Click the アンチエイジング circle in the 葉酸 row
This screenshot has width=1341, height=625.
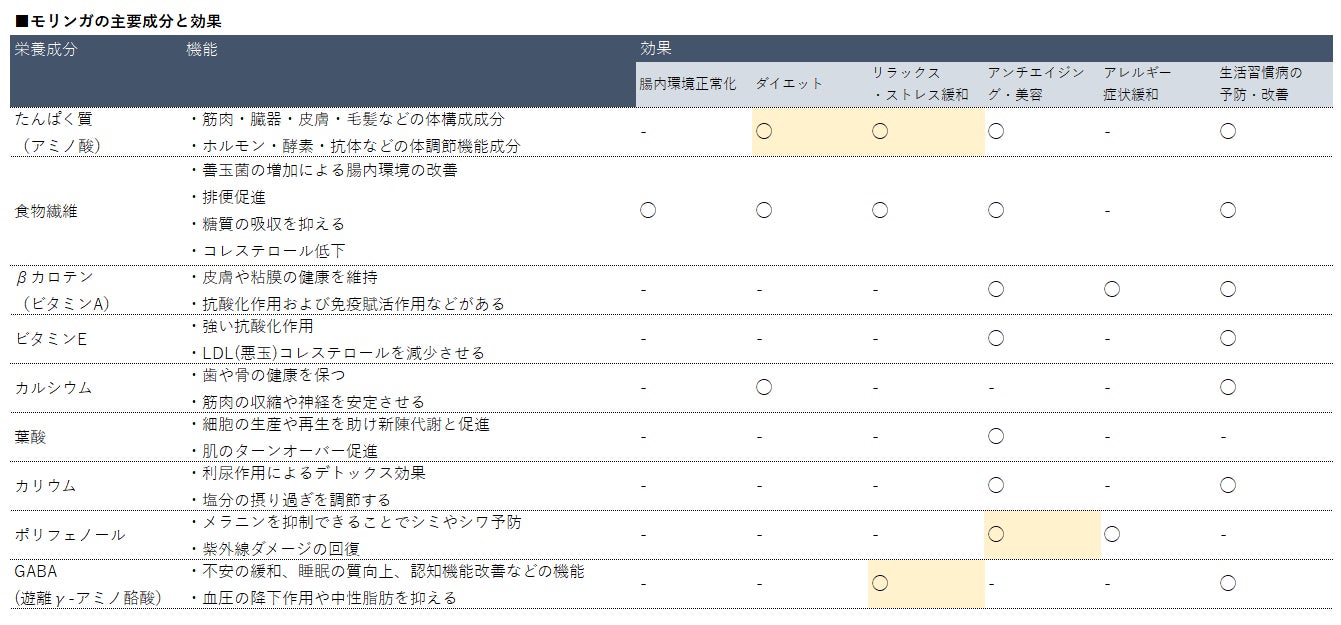tap(996, 436)
